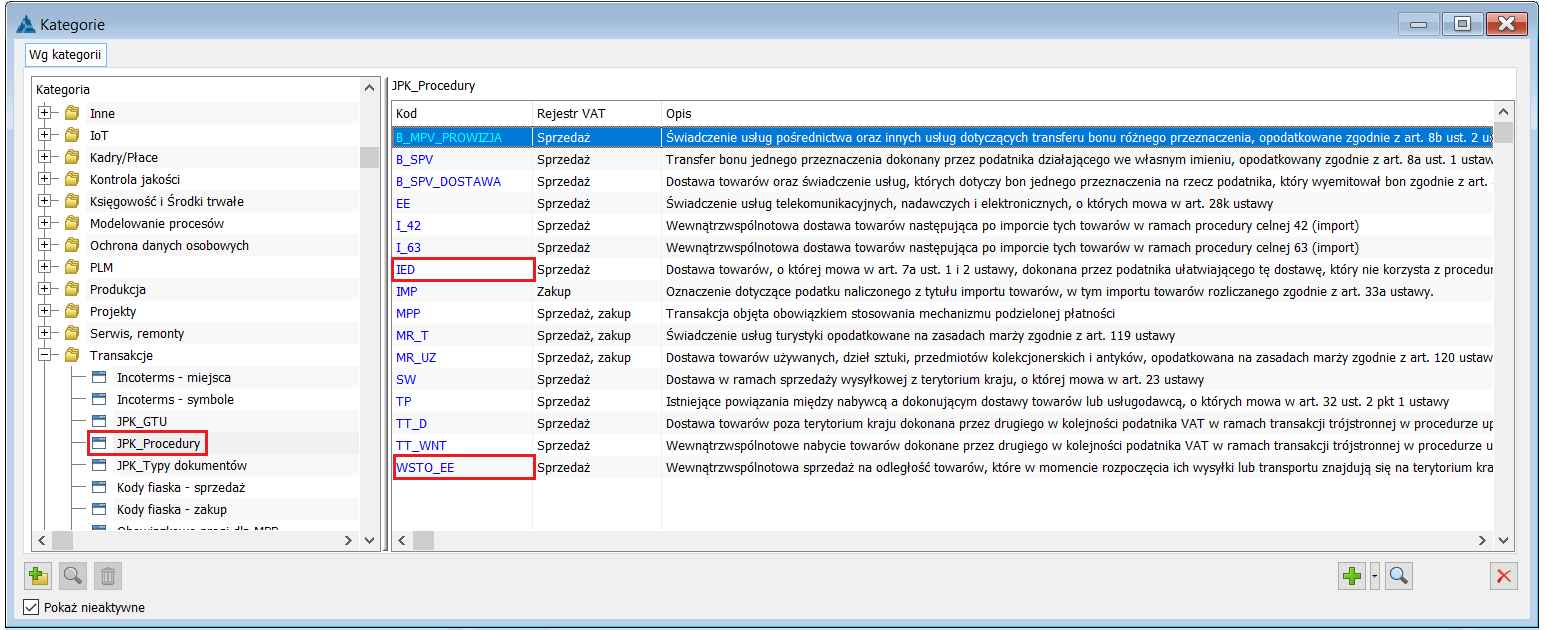
Task: Expand the IoT folder node
Action: pos(44,135)
